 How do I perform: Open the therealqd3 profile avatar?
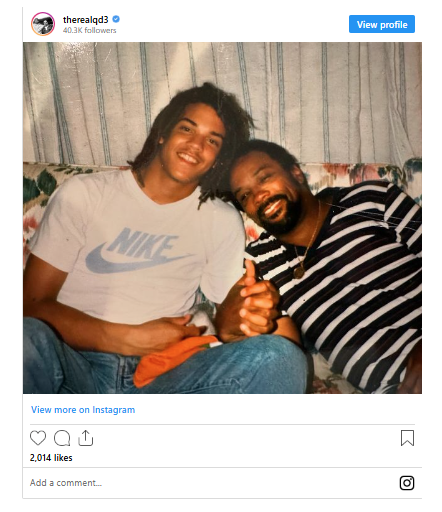coord(43,24)
